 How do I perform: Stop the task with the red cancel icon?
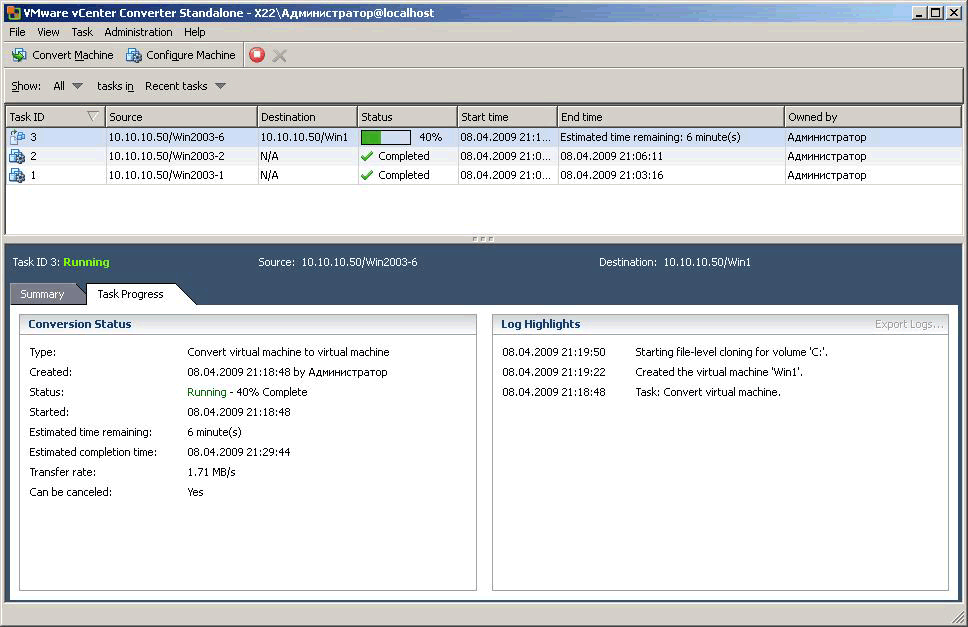point(257,55)
